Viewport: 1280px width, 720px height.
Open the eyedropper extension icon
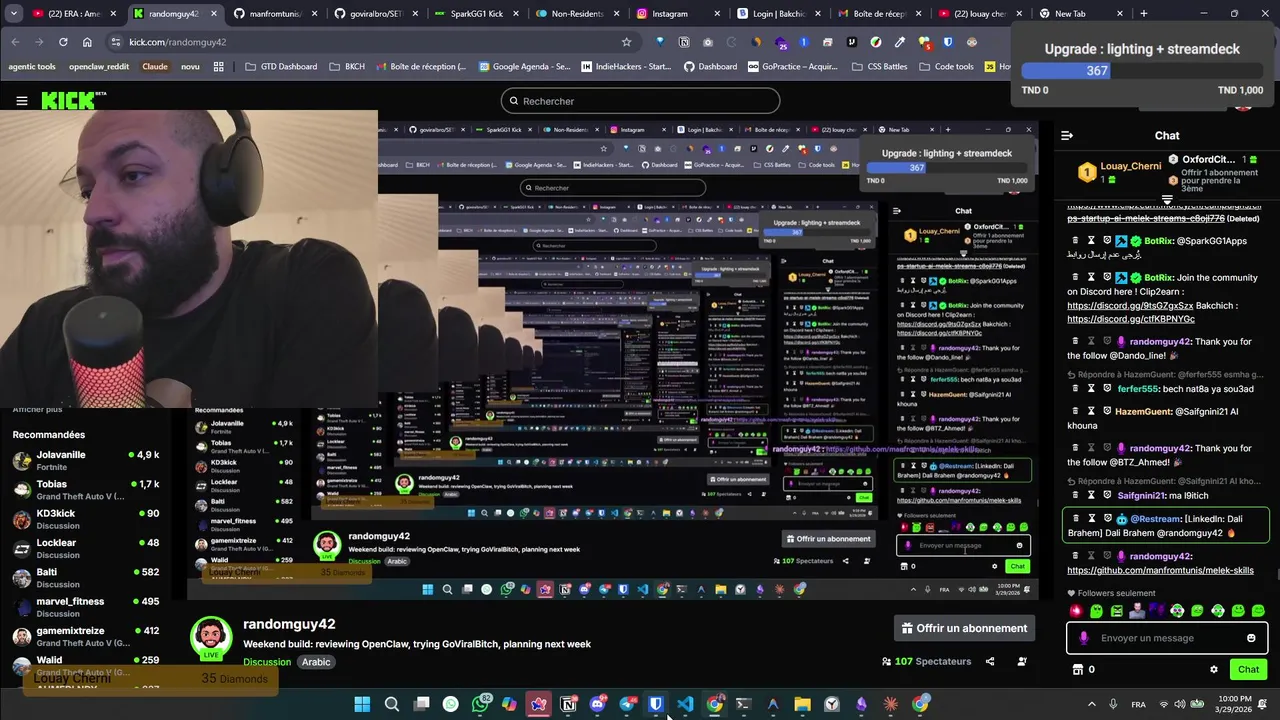click(900, 42)
